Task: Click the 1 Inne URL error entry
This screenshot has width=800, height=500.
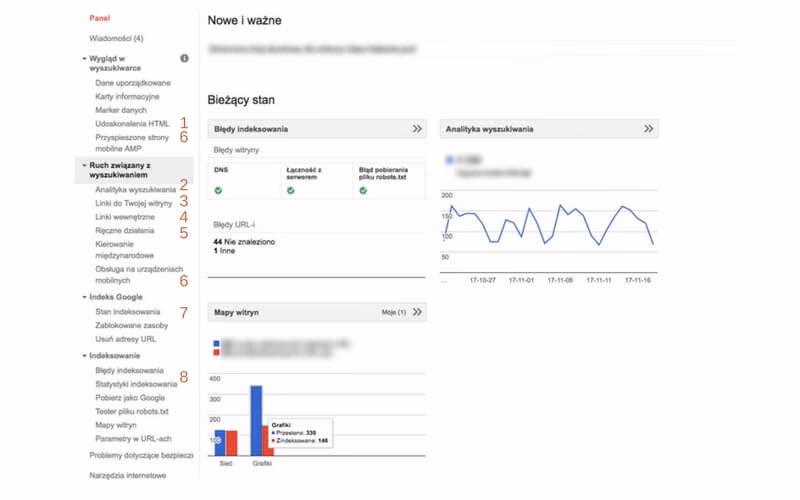Action: click(224, 251)
